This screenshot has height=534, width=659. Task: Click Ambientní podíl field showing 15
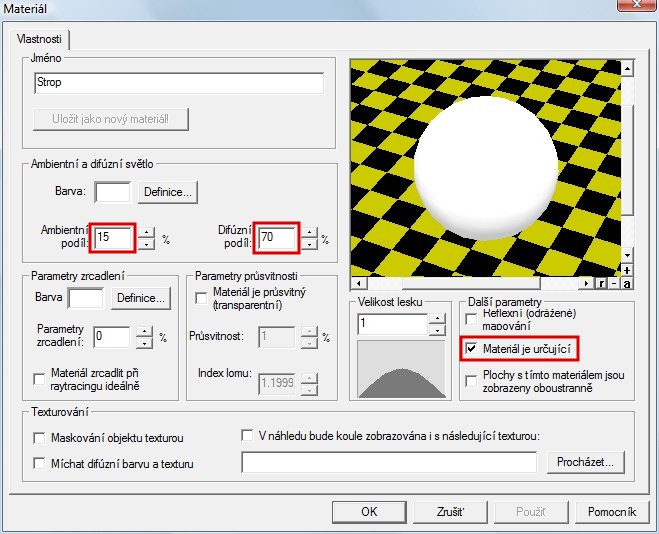click(x=115, y=238)
